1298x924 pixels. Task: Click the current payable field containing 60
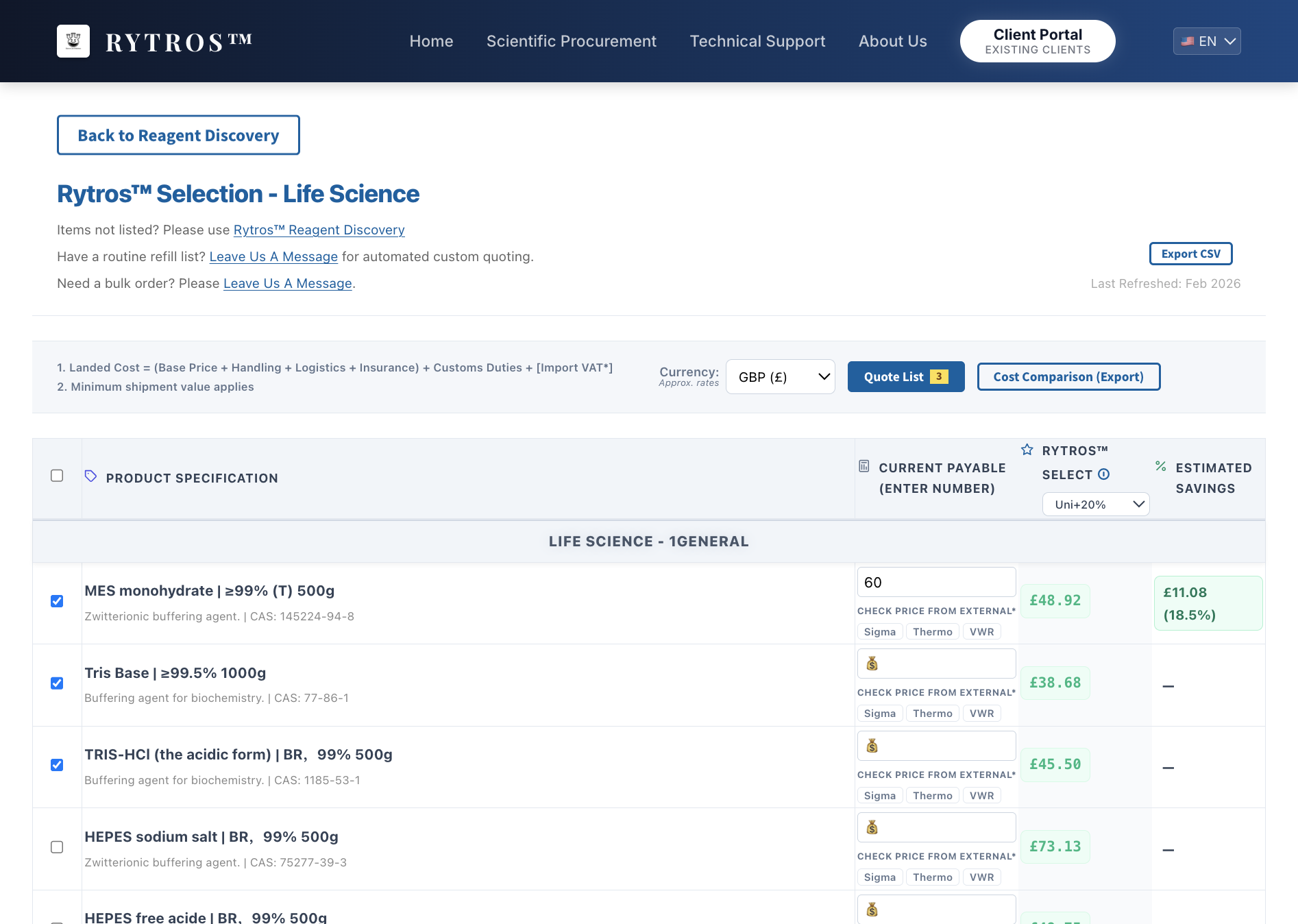pos(936,582)
